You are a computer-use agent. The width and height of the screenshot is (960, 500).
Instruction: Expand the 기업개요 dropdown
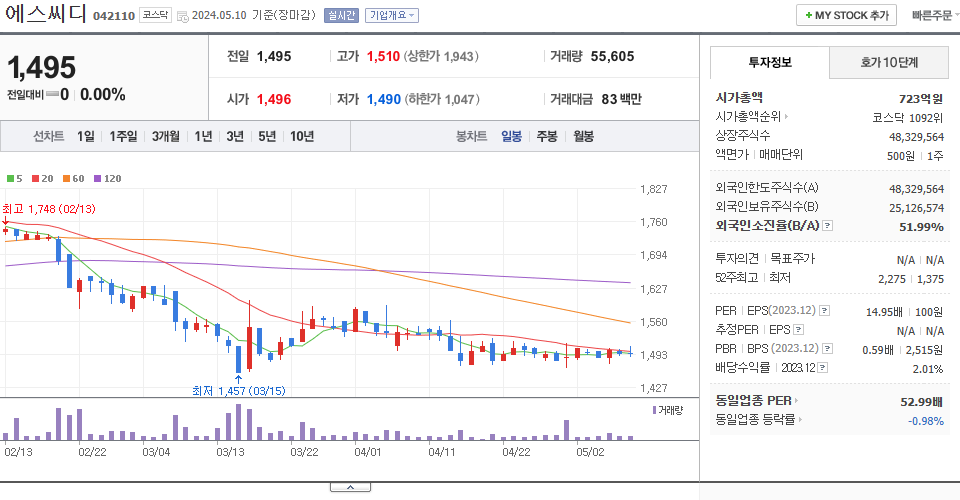tap(392, 15)
